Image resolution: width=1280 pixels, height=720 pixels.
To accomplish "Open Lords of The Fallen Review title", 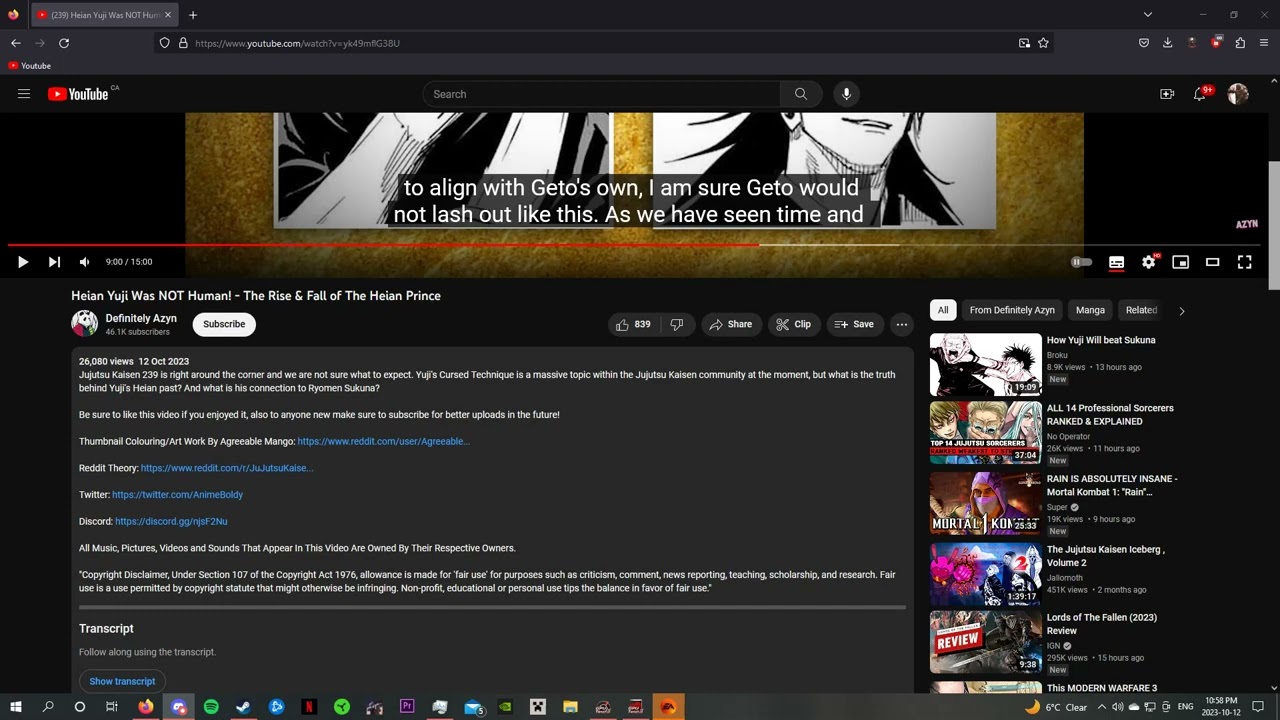I will point(1102,624).
